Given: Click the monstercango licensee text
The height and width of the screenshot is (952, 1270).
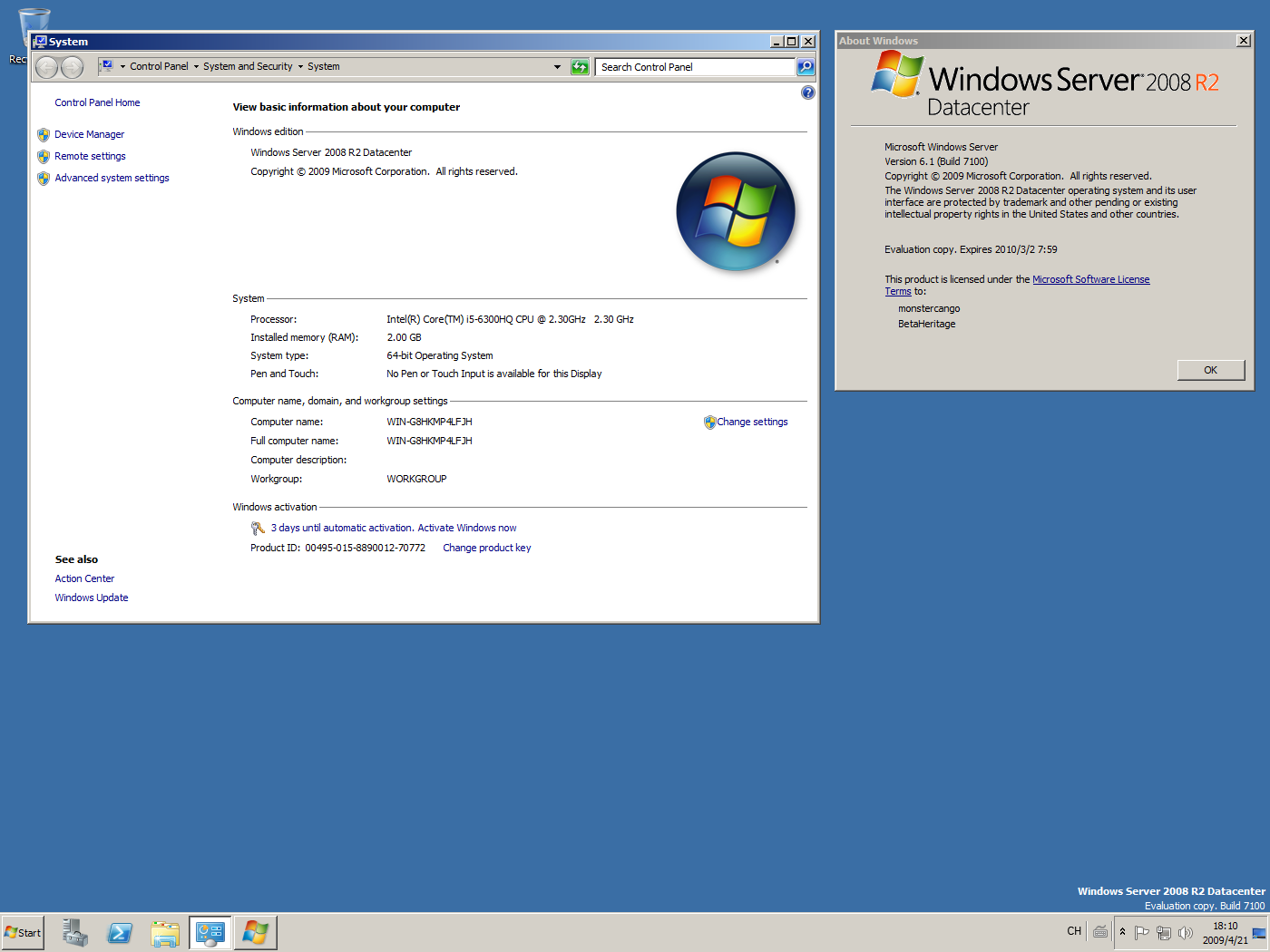Looking at the screenshot, I should (x=929, y=308).
